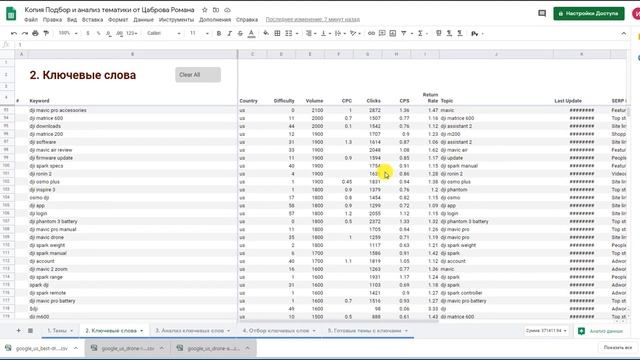Click the Google Sheets home logo

(x=11, y=13)
